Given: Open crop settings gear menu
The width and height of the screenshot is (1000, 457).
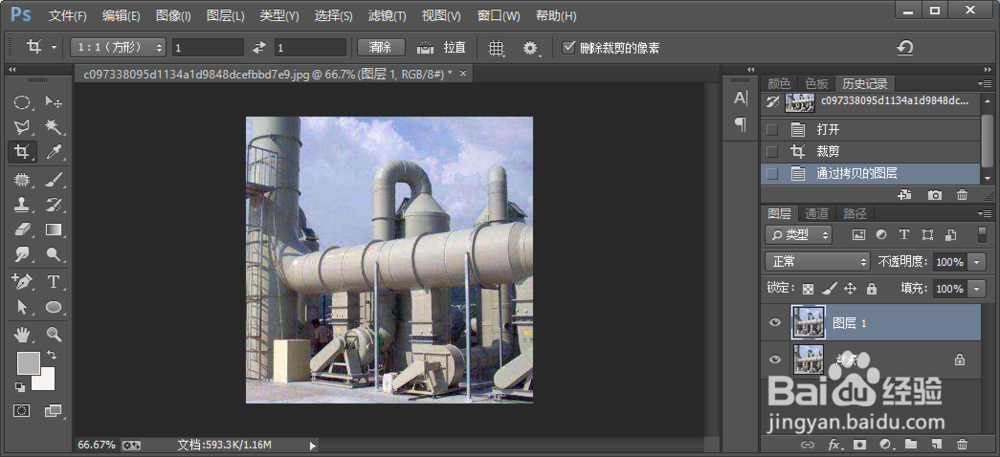Looking at the screenshot, I should 531,48.
